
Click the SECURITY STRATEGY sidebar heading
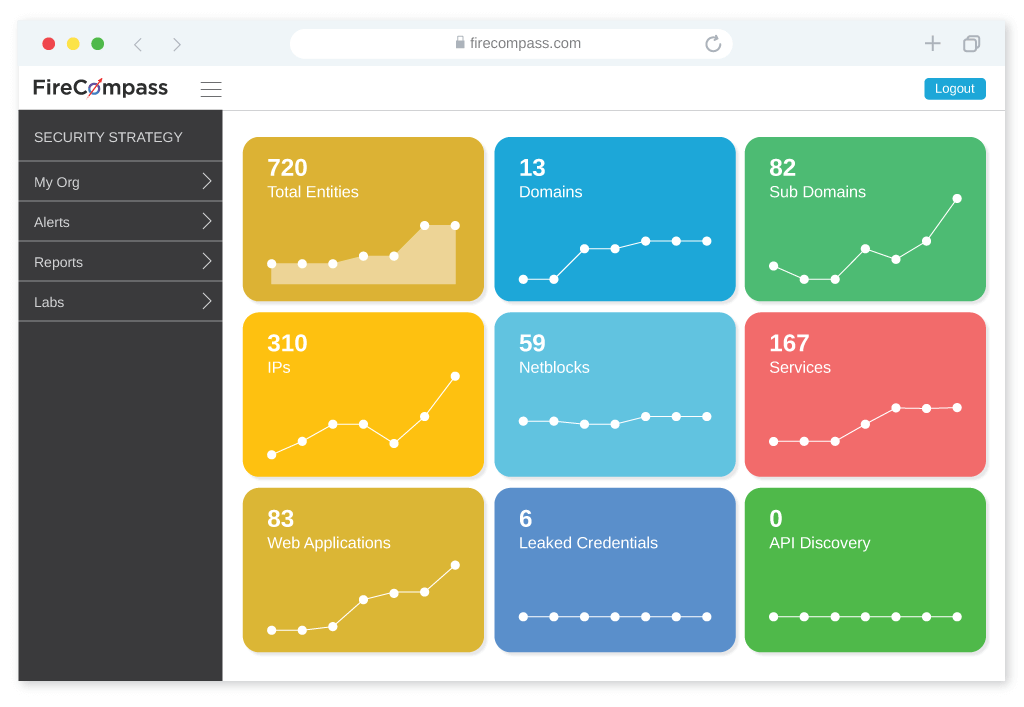tap(108, 137)
